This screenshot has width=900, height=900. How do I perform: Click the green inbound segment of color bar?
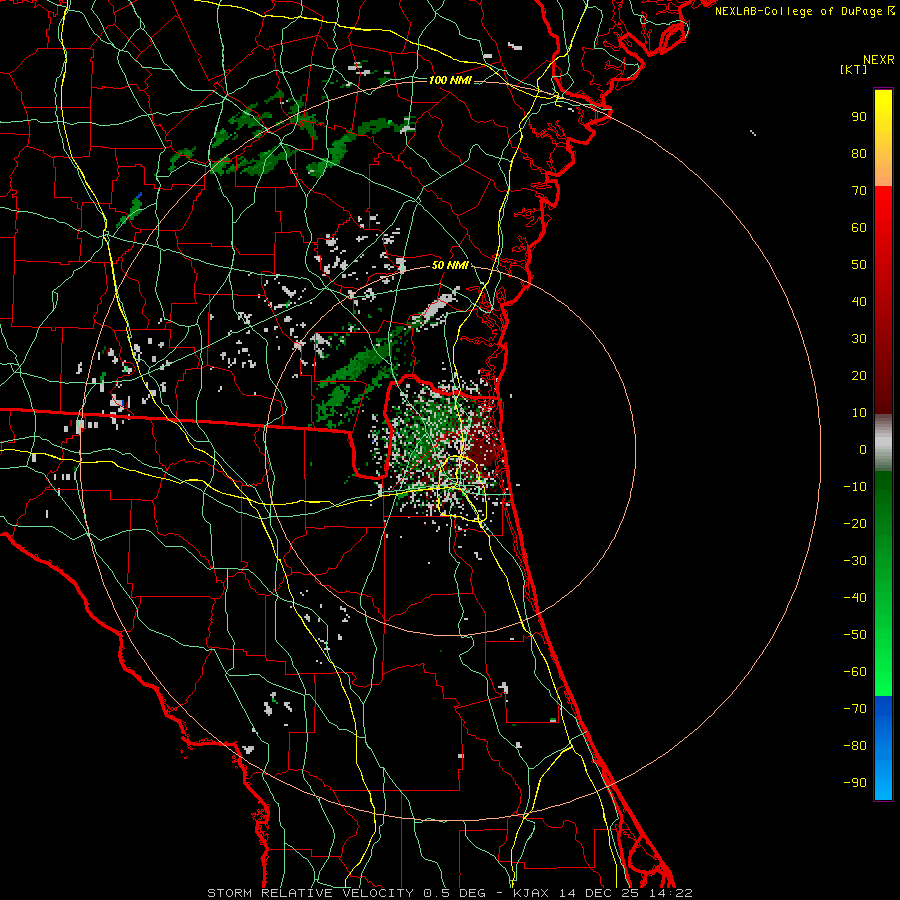coord(883,584)
